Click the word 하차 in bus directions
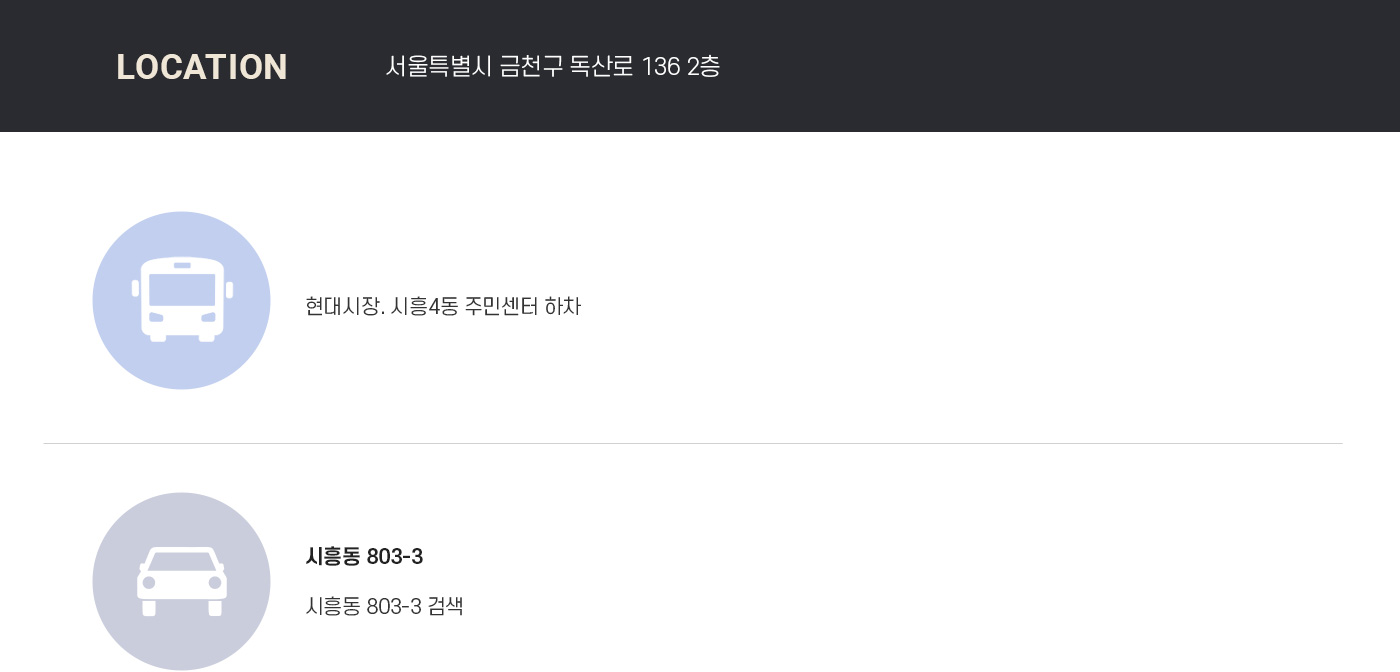 coord(562,306)
